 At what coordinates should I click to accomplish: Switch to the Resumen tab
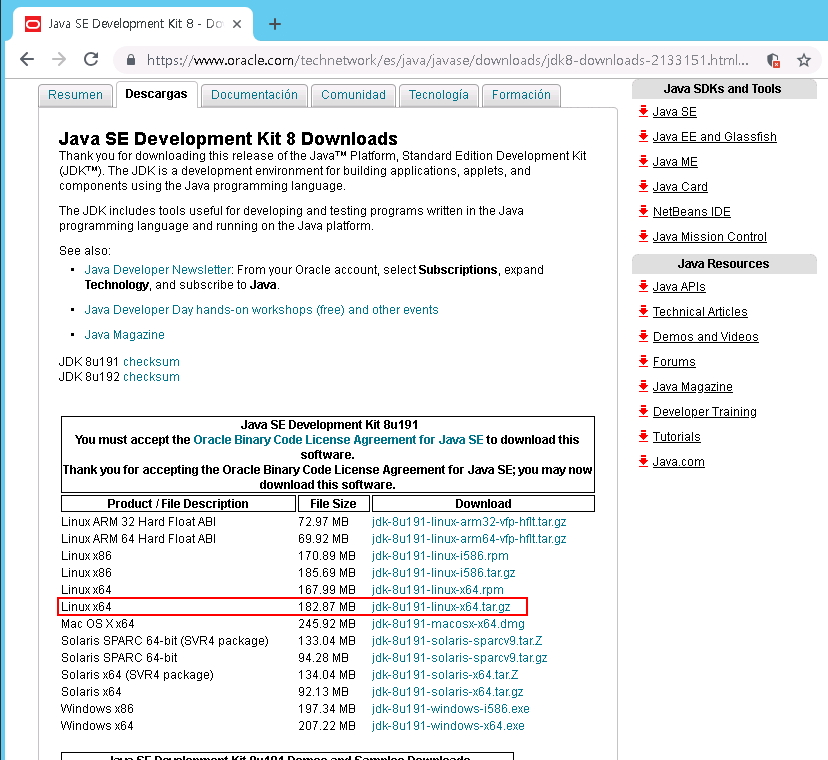(75, 95)
